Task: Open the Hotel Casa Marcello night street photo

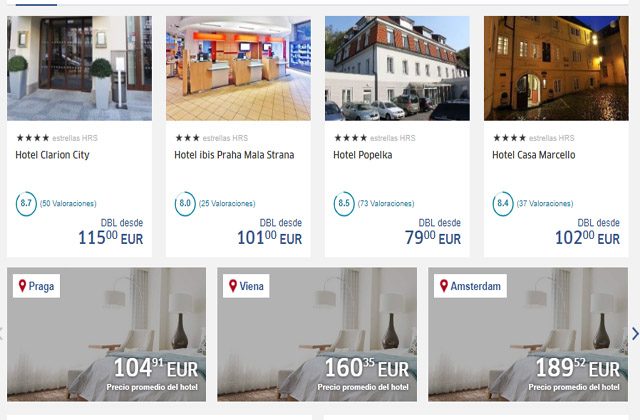Action: coord(556,68)
